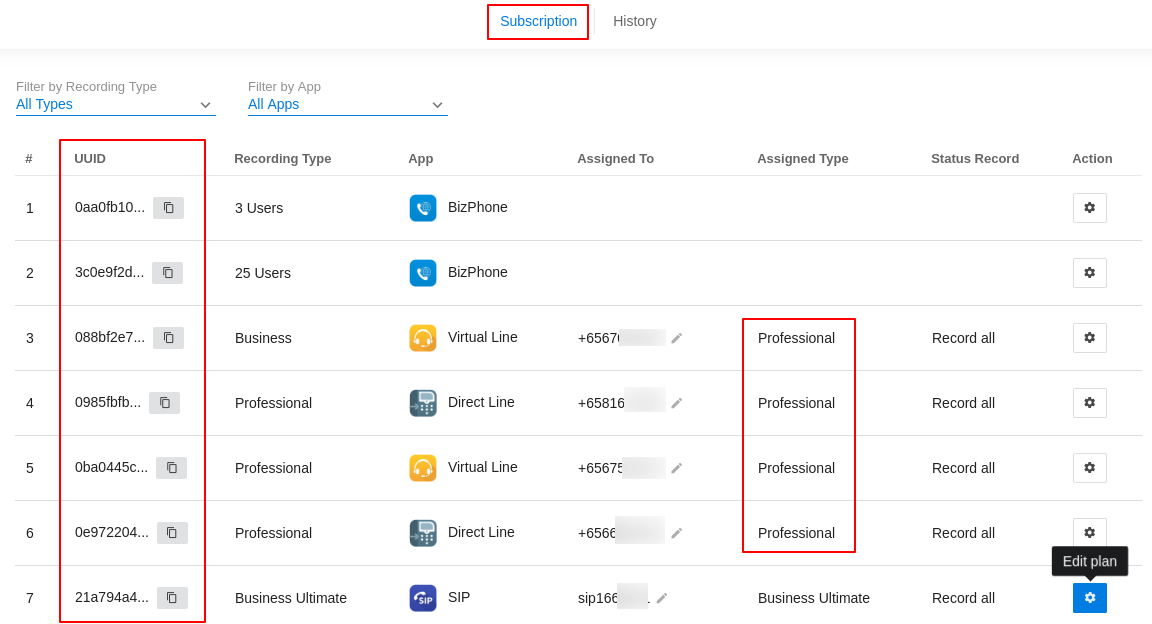Copy the UUID 21a794a4 in row 7
Image resolution: width=1152 pixels, height=624 pixels.
point(172,598)
